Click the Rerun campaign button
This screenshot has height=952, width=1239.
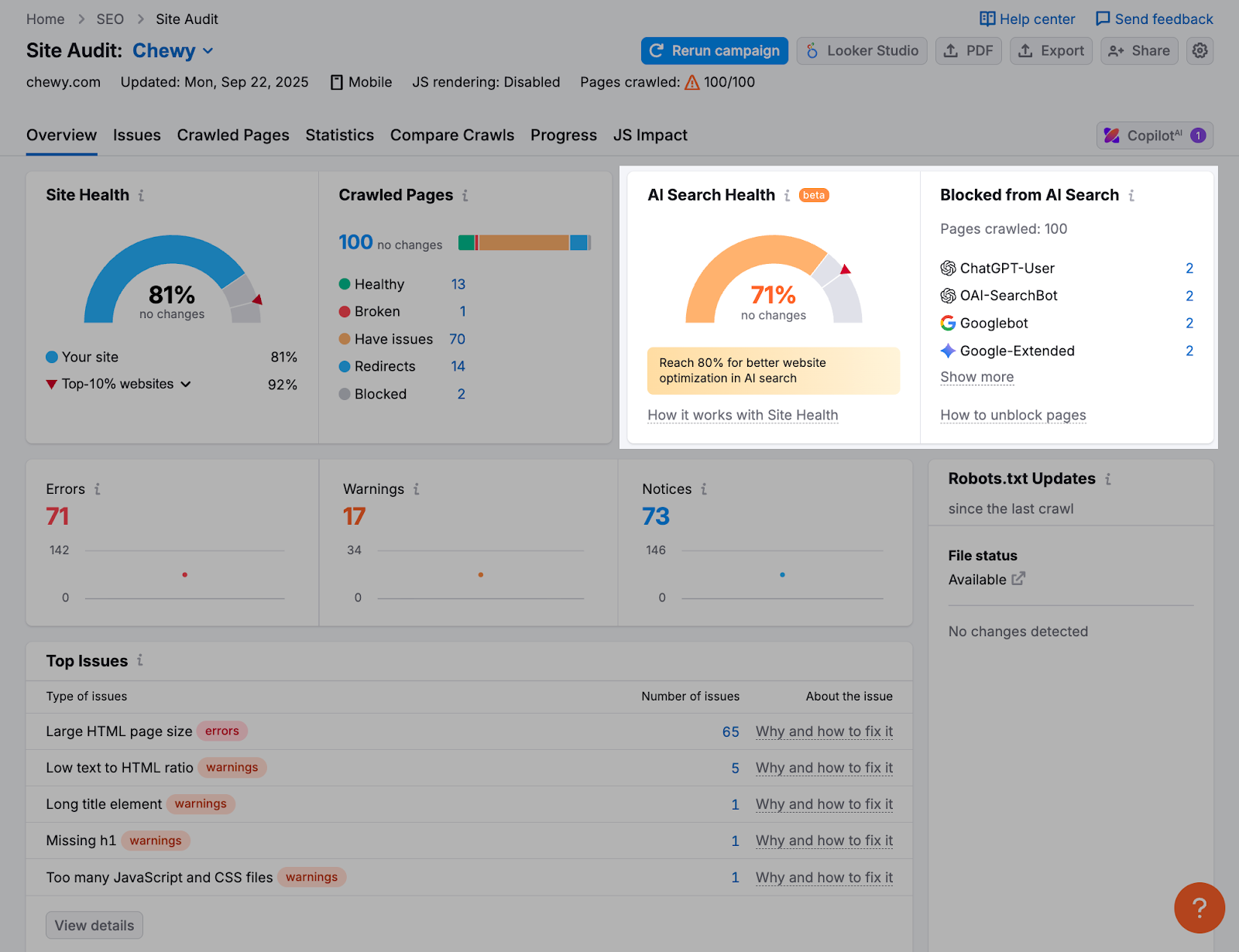[713, 50]
